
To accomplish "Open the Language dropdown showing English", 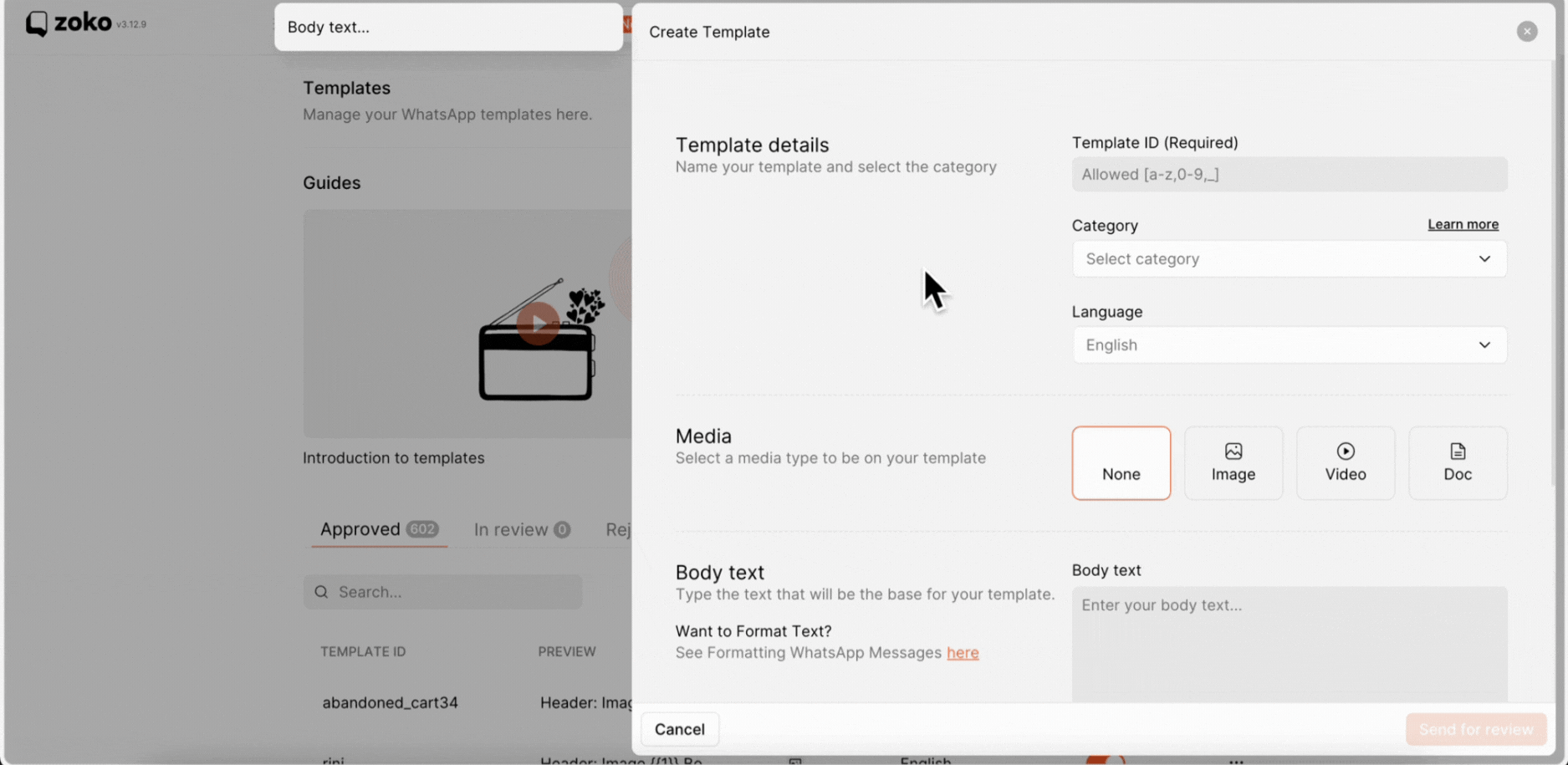I will coord(1289,345).
